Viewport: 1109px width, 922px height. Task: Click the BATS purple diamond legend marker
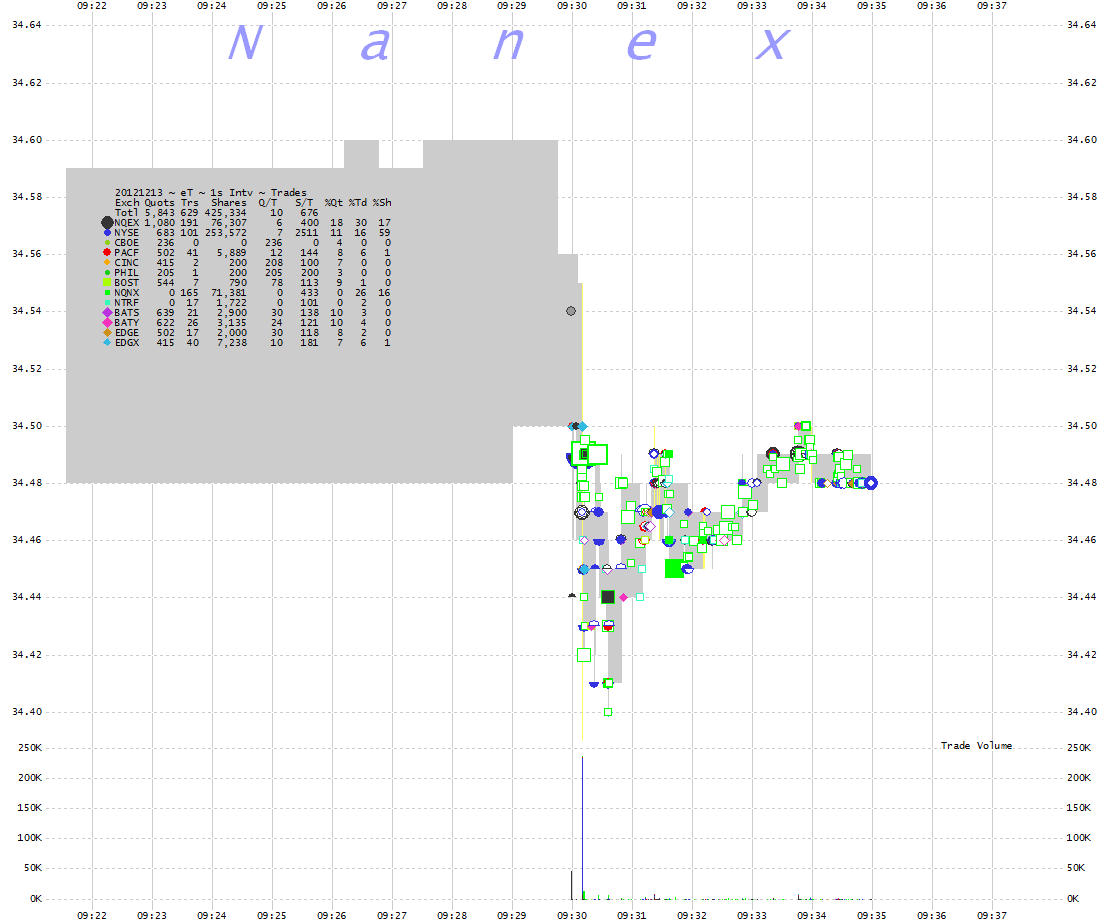point(108,313)
